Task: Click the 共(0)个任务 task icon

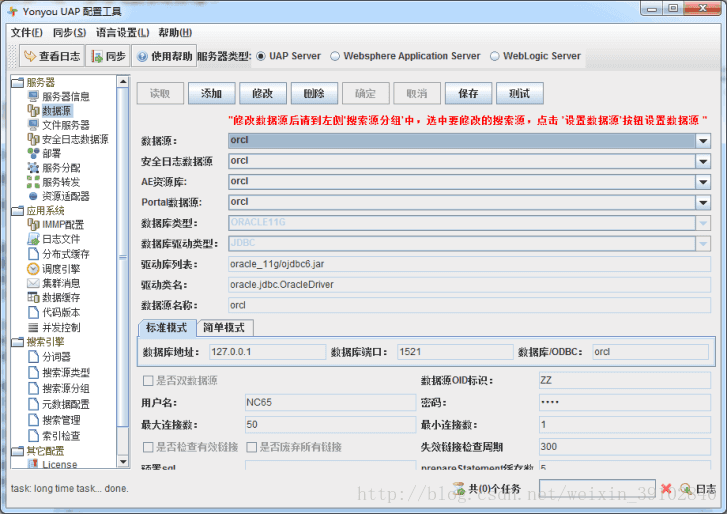Action: [x=459, y=488]
